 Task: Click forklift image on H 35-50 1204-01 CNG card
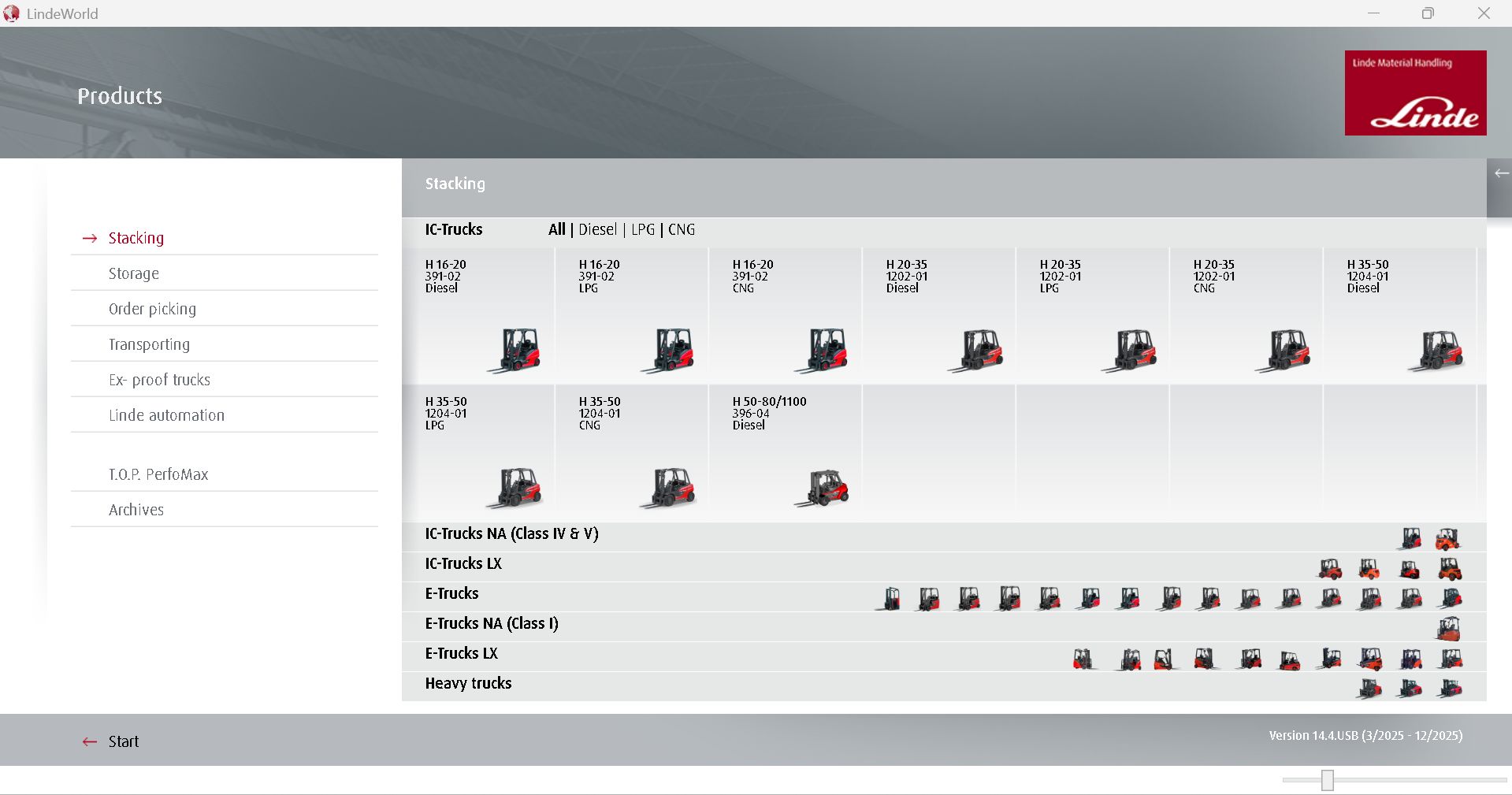[x=669, y=487]
